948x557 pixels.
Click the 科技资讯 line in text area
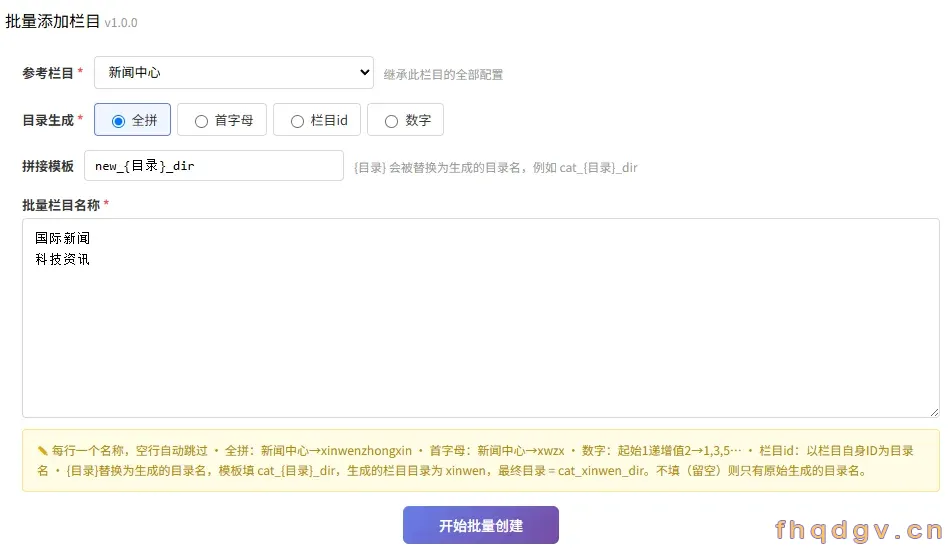click(62, 259)
